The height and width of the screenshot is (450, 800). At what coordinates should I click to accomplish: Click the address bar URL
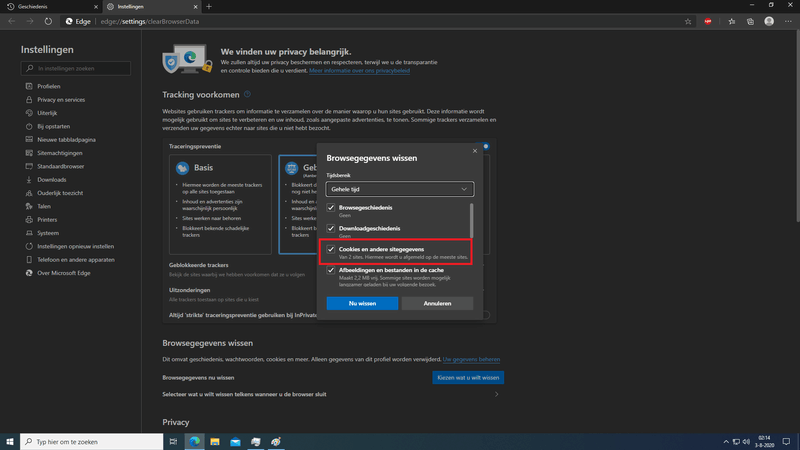(x=150, y=21)
